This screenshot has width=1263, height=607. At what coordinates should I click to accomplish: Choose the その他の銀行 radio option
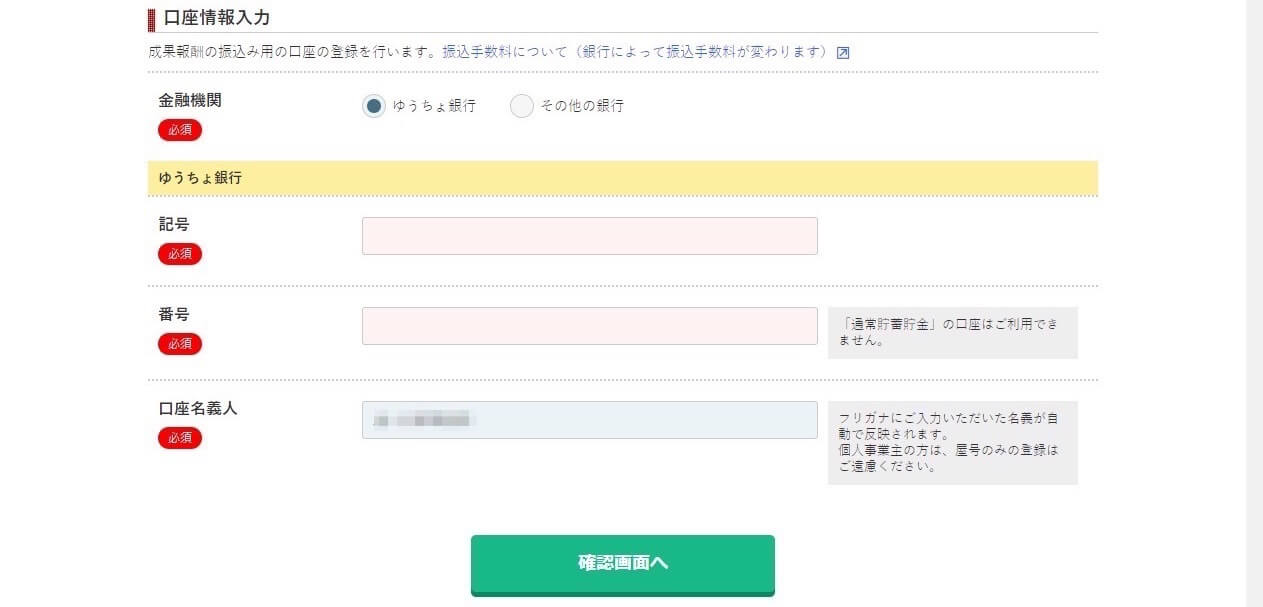pos(522,106)
